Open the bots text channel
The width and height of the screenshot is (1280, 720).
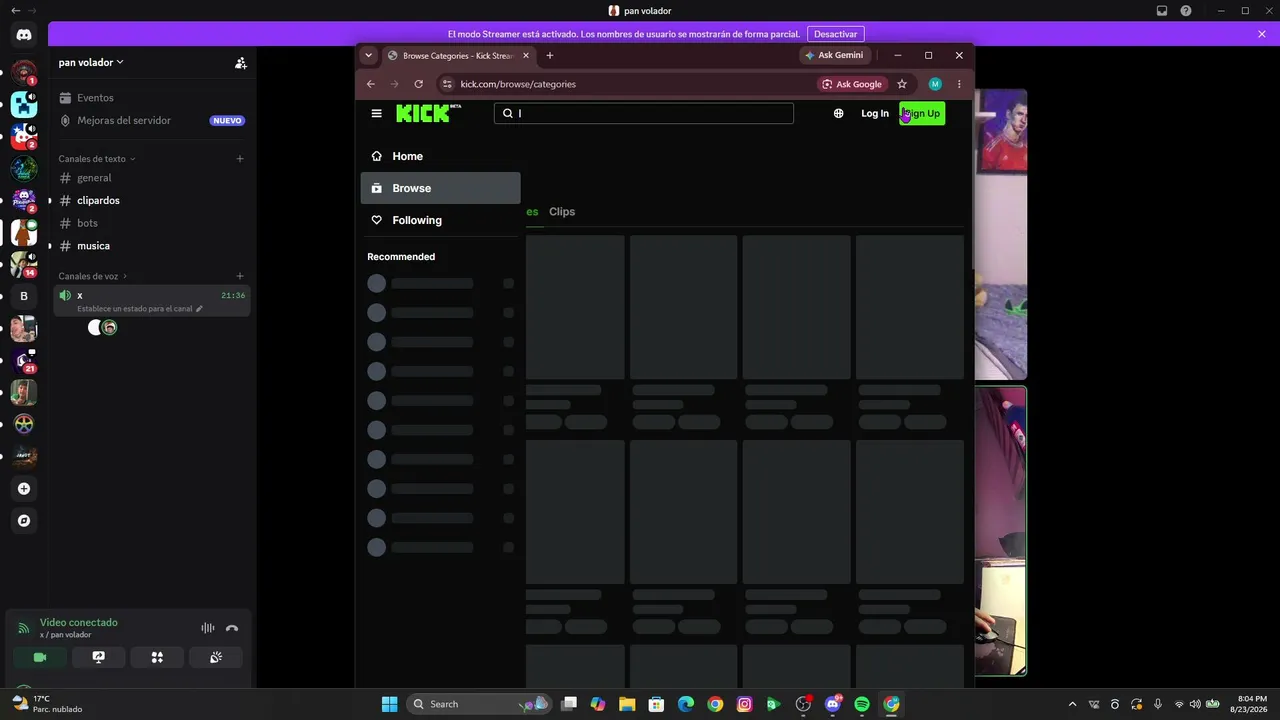[x=152, y=223]
